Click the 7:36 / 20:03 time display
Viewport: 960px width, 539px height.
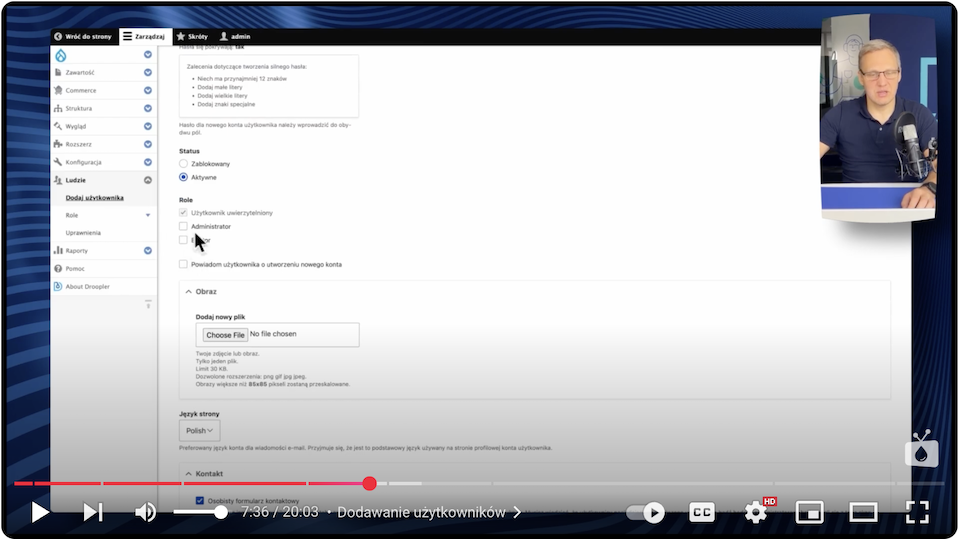pyautogui.click(x=280, y=512)
